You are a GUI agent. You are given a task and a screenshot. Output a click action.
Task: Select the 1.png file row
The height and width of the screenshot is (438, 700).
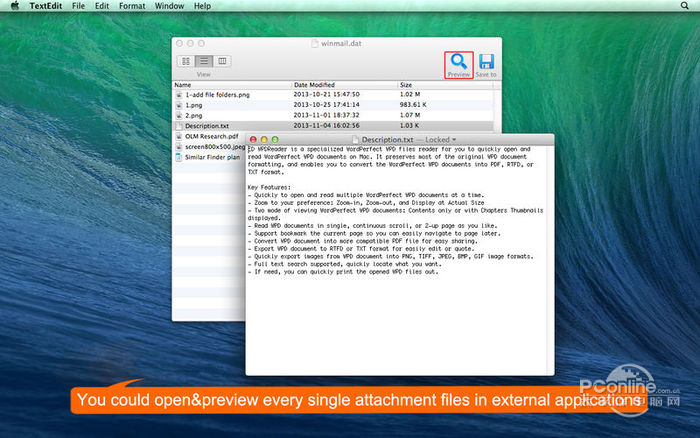coord(333,105)
